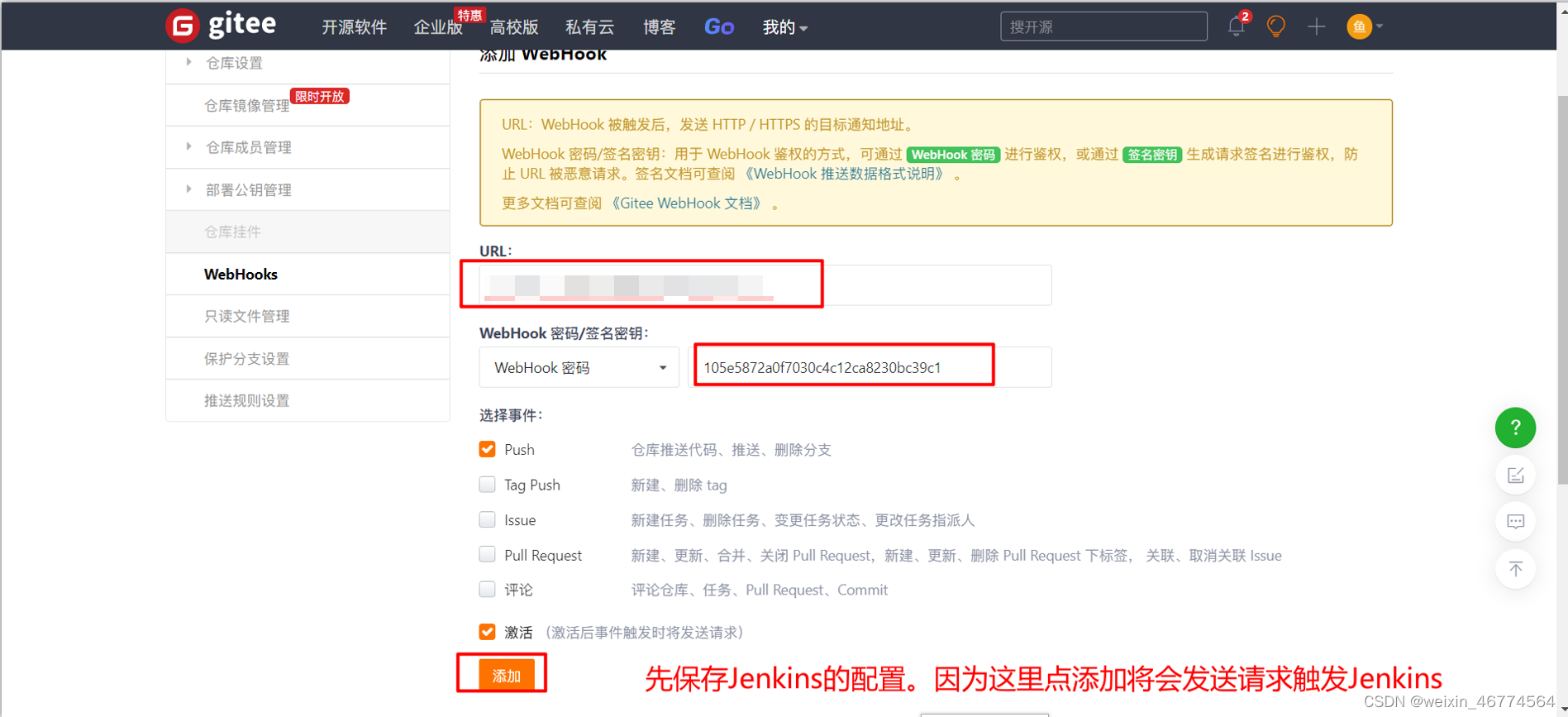Open the Gitee WebHook 文档 link
The image size is (1568, 717).
(688, 203)
